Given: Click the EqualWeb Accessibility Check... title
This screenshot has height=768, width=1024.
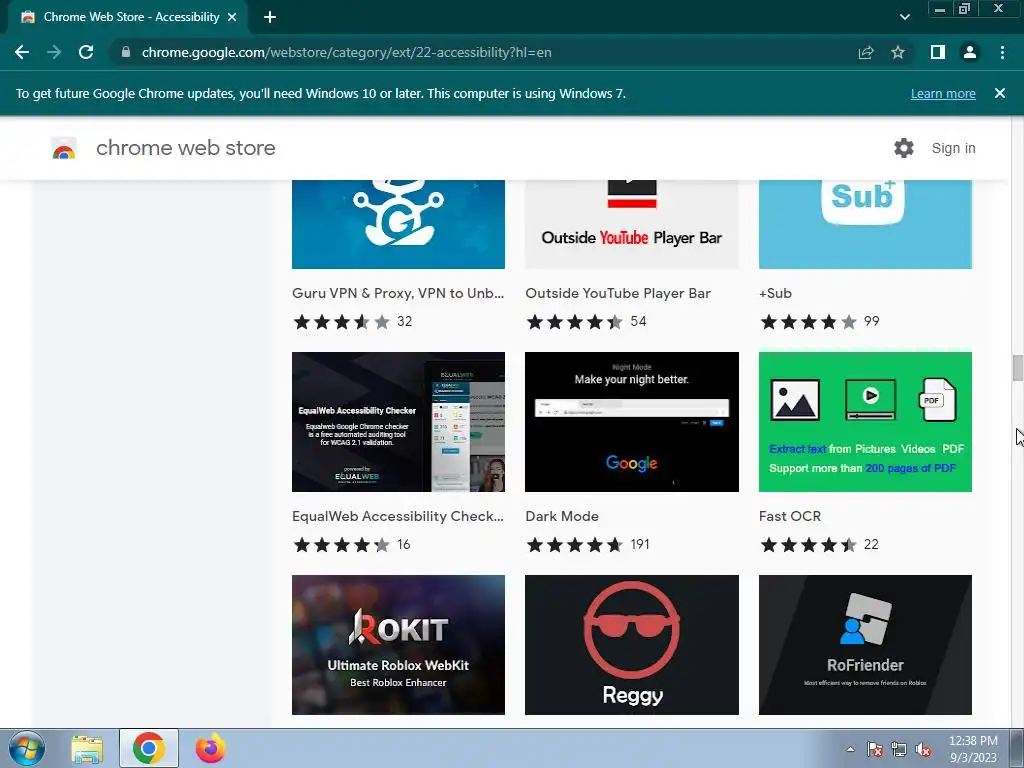Looking at the screenshot, I should point(398,516).
